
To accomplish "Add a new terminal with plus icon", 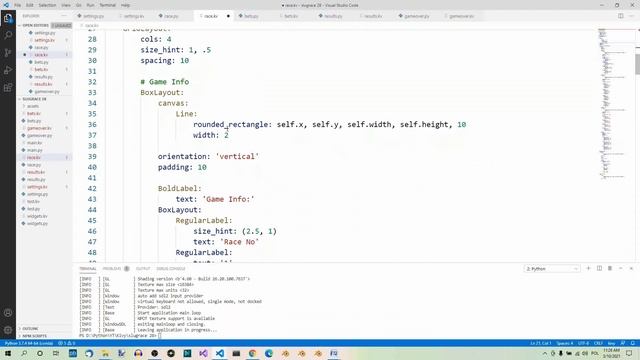I will (588, 268).
